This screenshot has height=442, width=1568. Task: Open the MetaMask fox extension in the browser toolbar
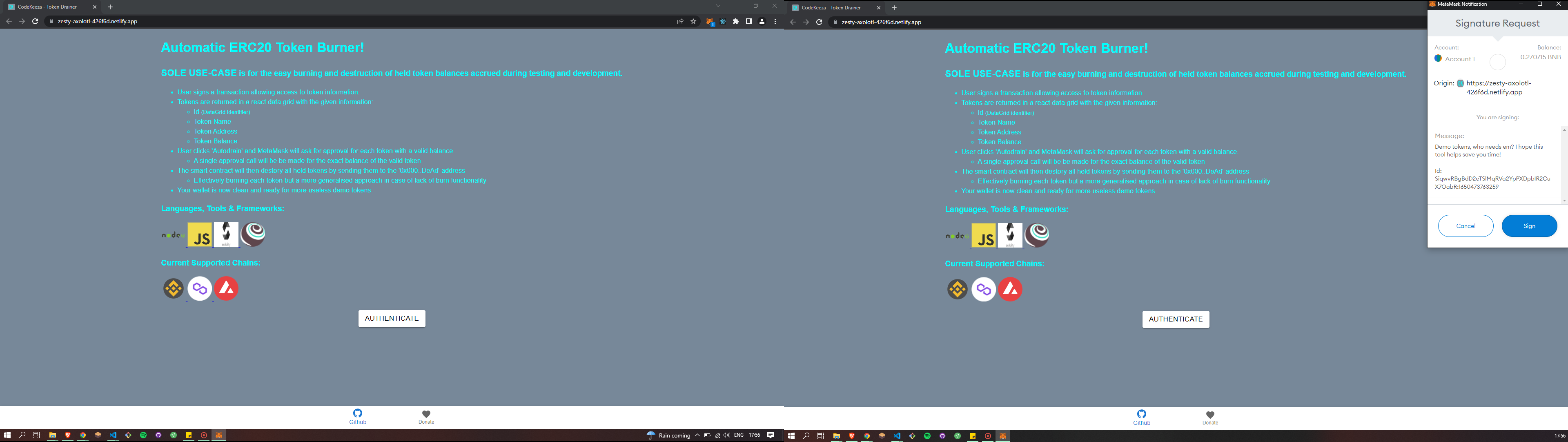tap(710, 21)
